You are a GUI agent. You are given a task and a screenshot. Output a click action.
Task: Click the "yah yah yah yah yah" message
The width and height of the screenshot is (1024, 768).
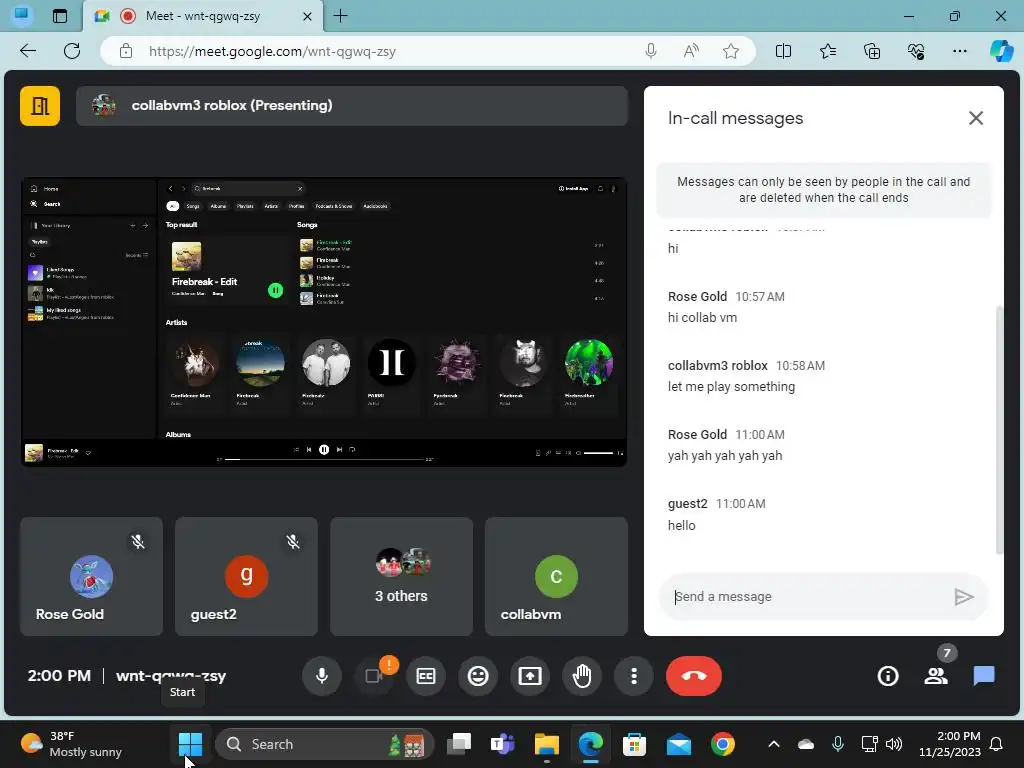[724, 456]
